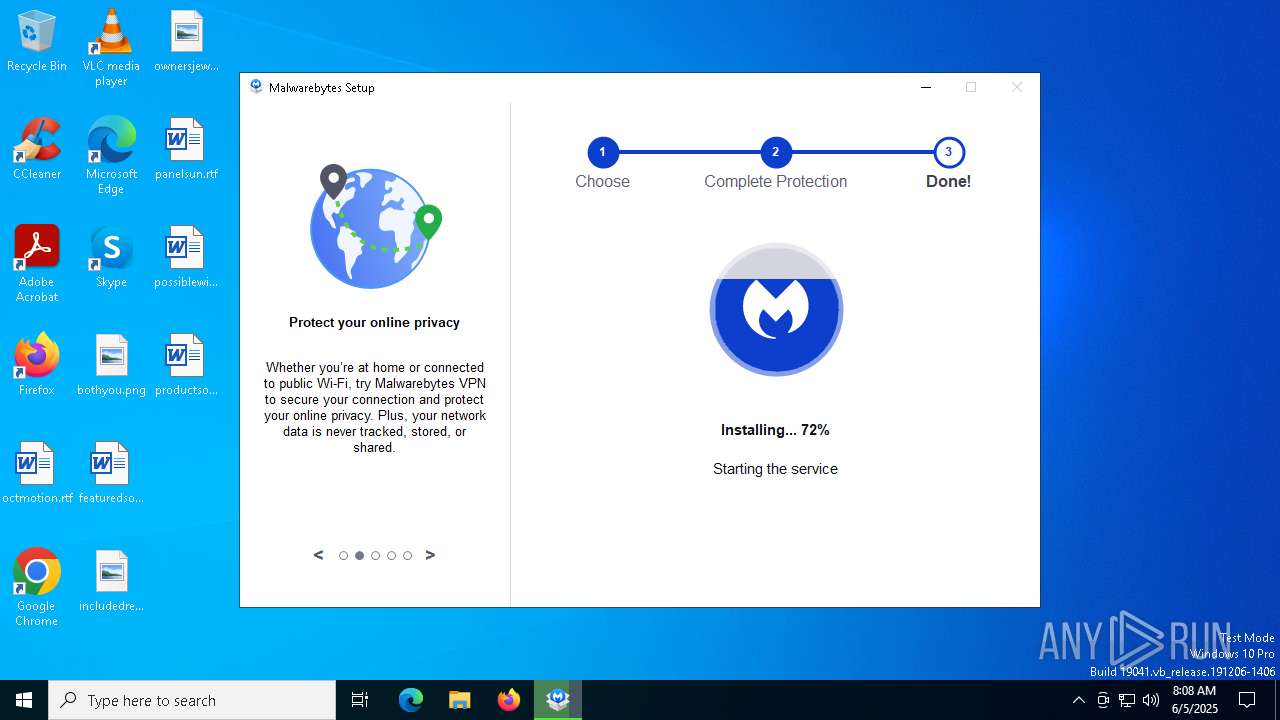Select the featuredso... Word document on desktop
The image size is (1280, 720).
pos(111,474)
